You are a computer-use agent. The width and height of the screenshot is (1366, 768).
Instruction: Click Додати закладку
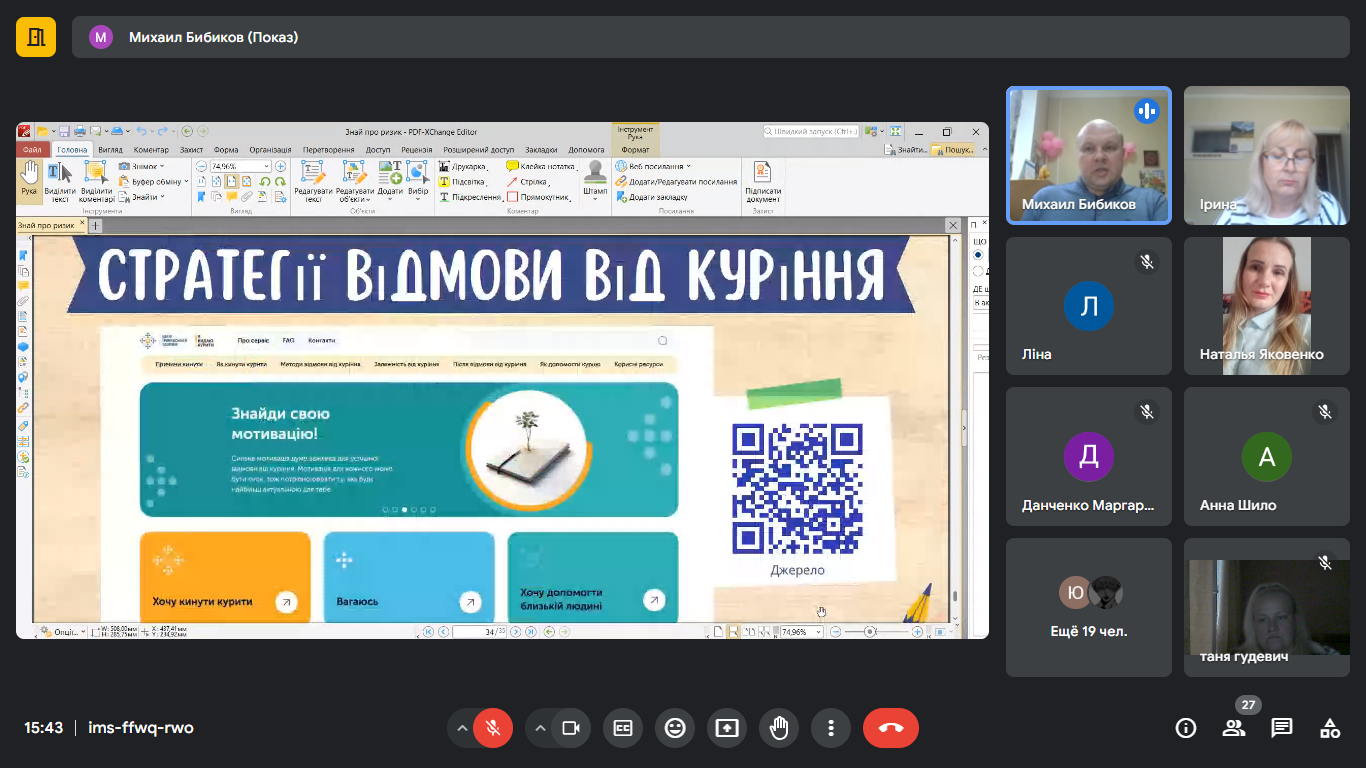[x=651, y=197]
